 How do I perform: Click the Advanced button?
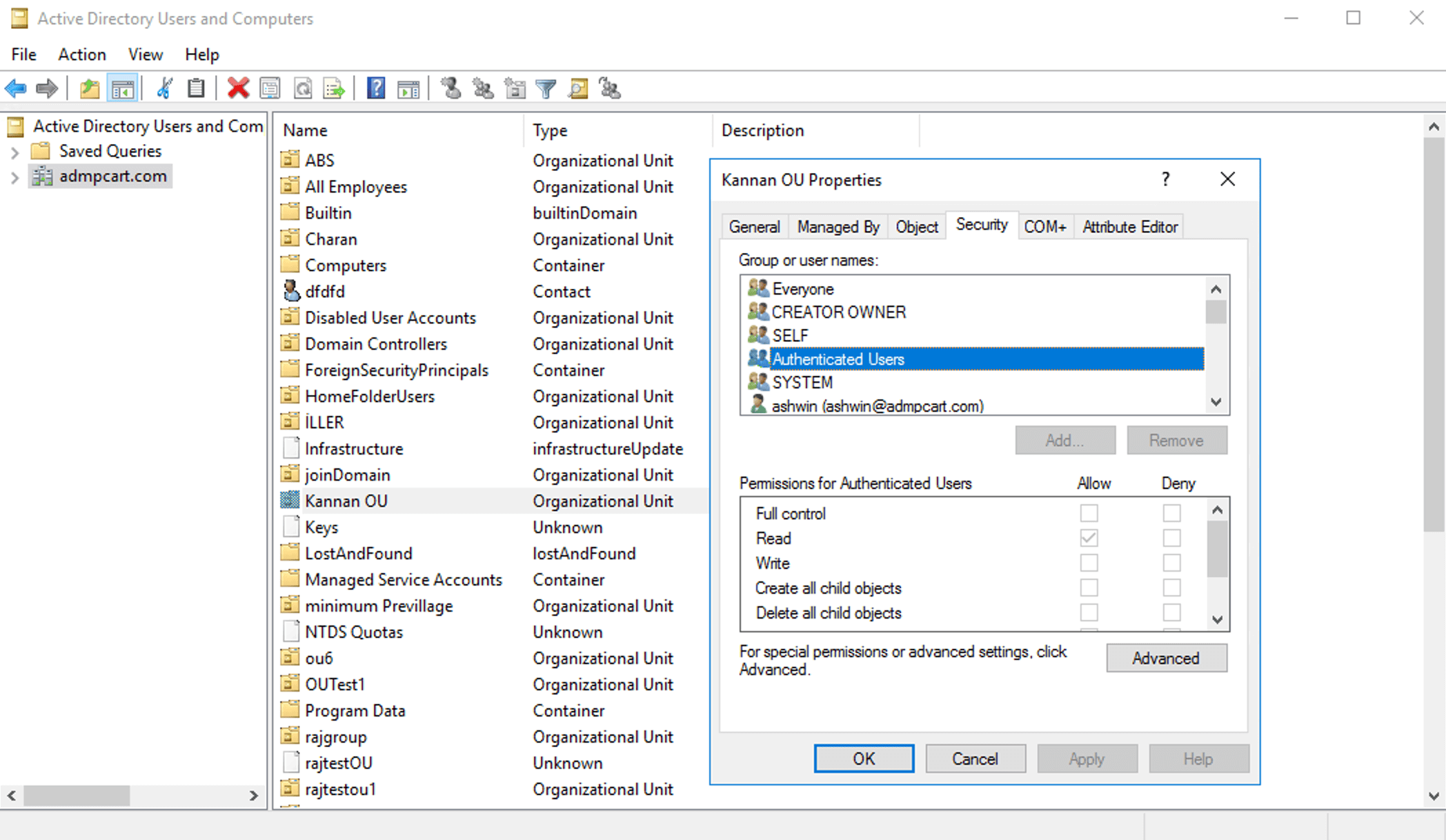[x=1166, y=658]
